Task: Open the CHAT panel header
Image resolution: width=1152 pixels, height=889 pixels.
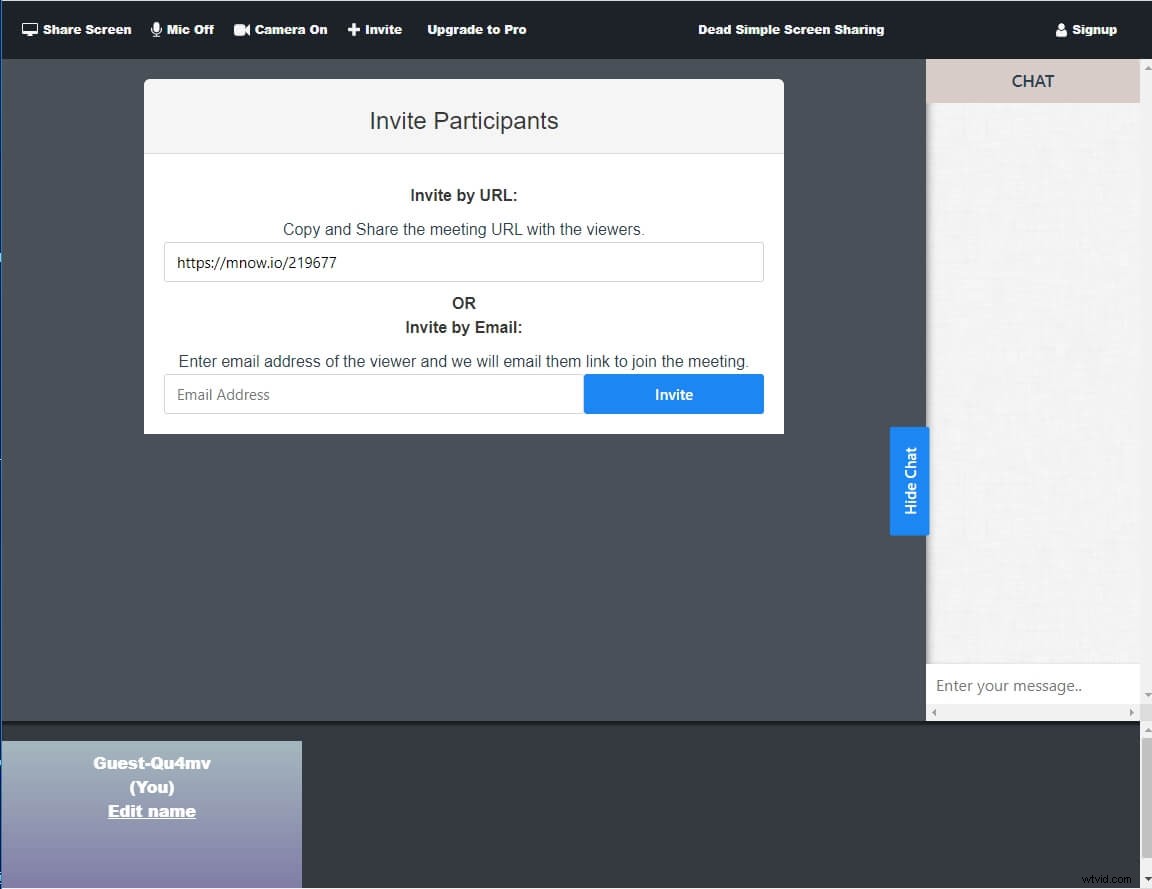Action: 1032,81
